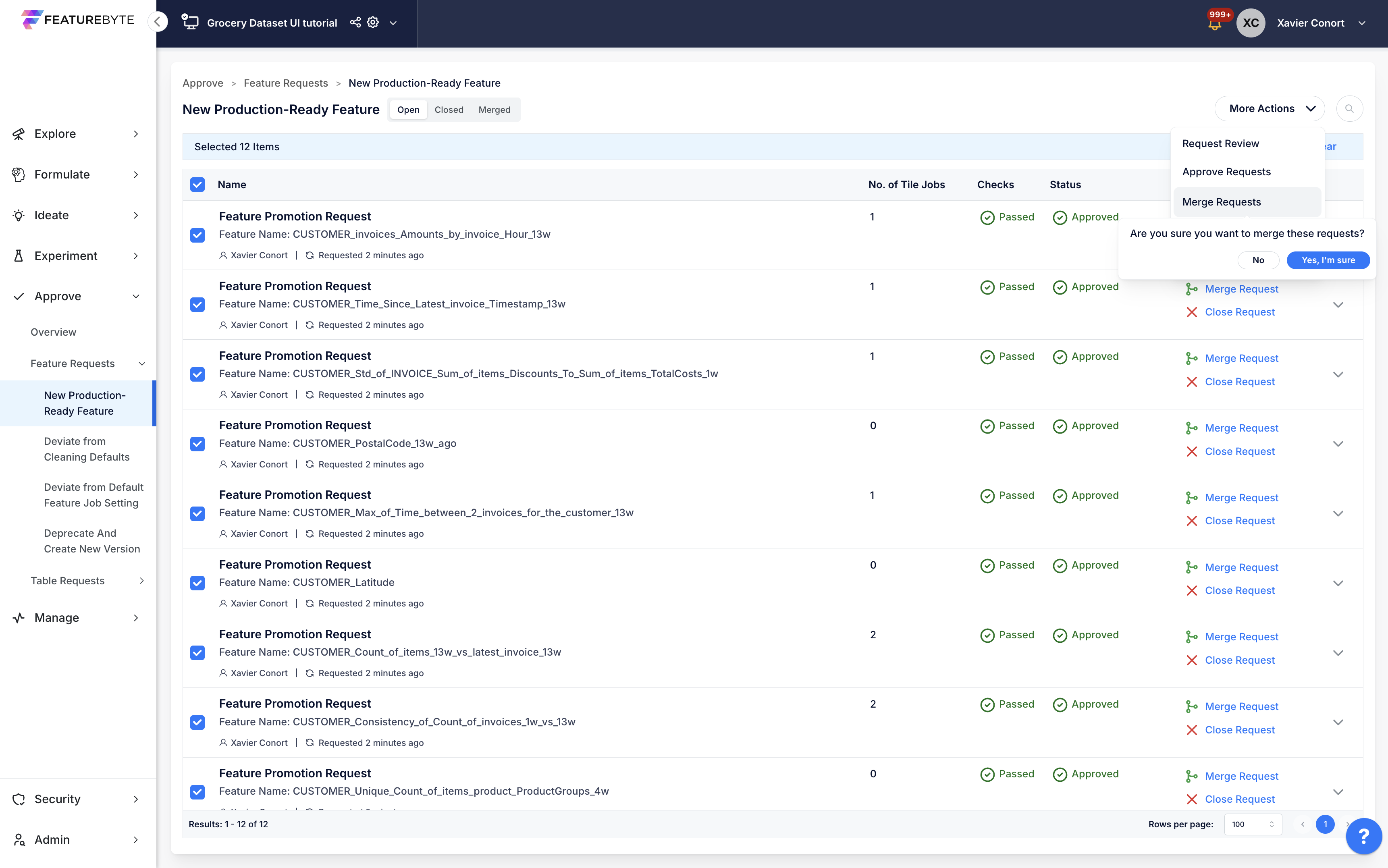The height and width of the screenshot is (868, 1388).
Task: Click the share icon beside catalog name
Action: (355, 23)
